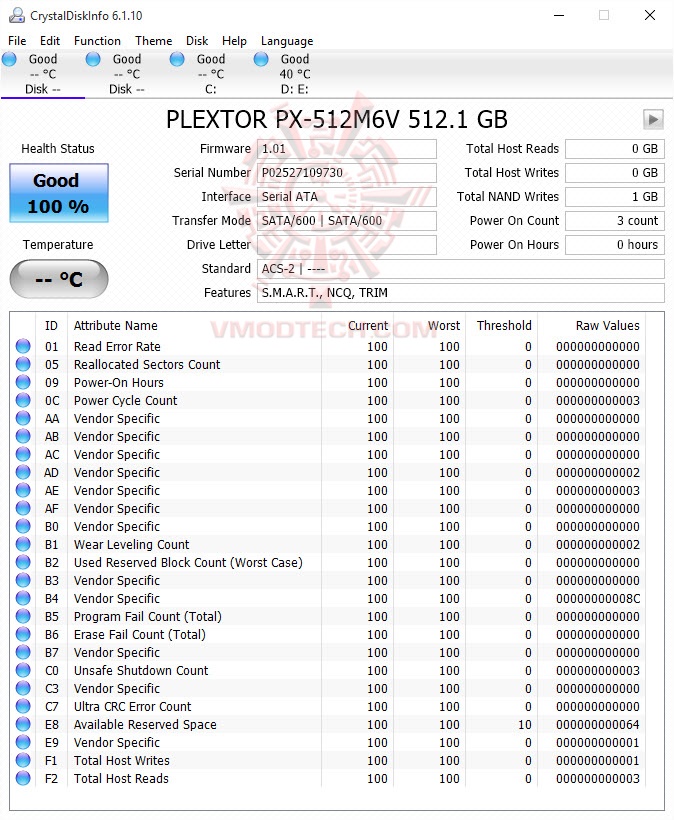Viewport: 674px width, 820px height.
Task: Click the Total Host Reads 0 GB value
Action: (x=615, y=149)
